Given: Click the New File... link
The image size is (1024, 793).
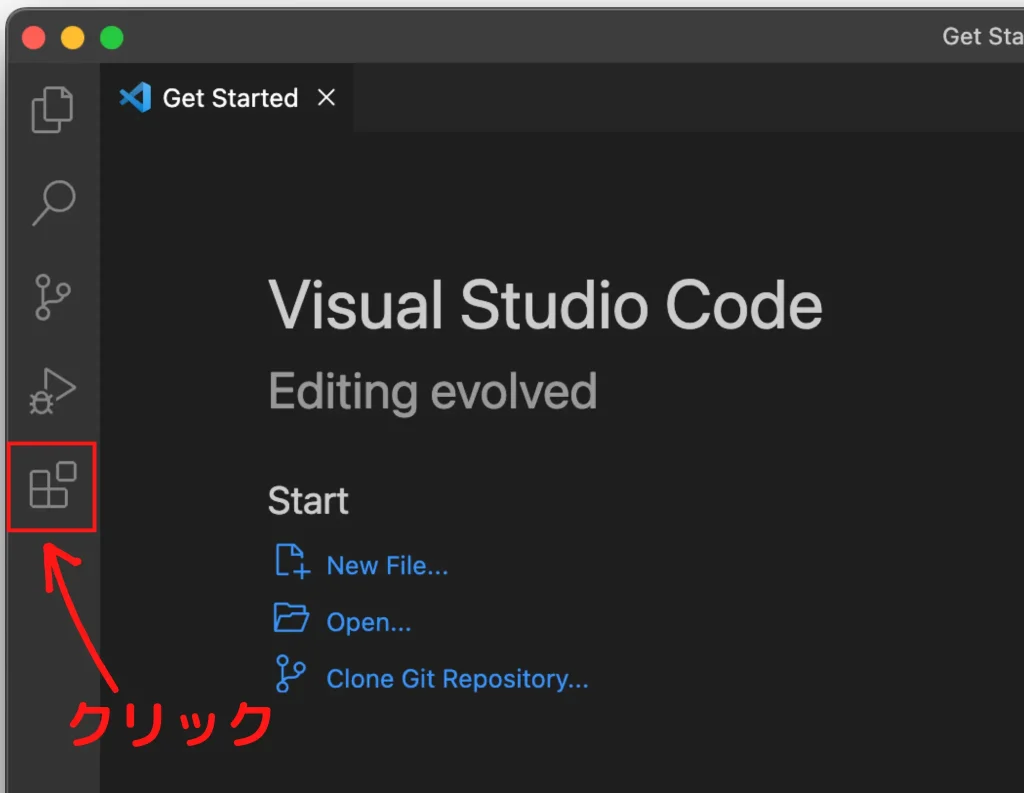Looking at the screenshot, I should coord(387,566).
